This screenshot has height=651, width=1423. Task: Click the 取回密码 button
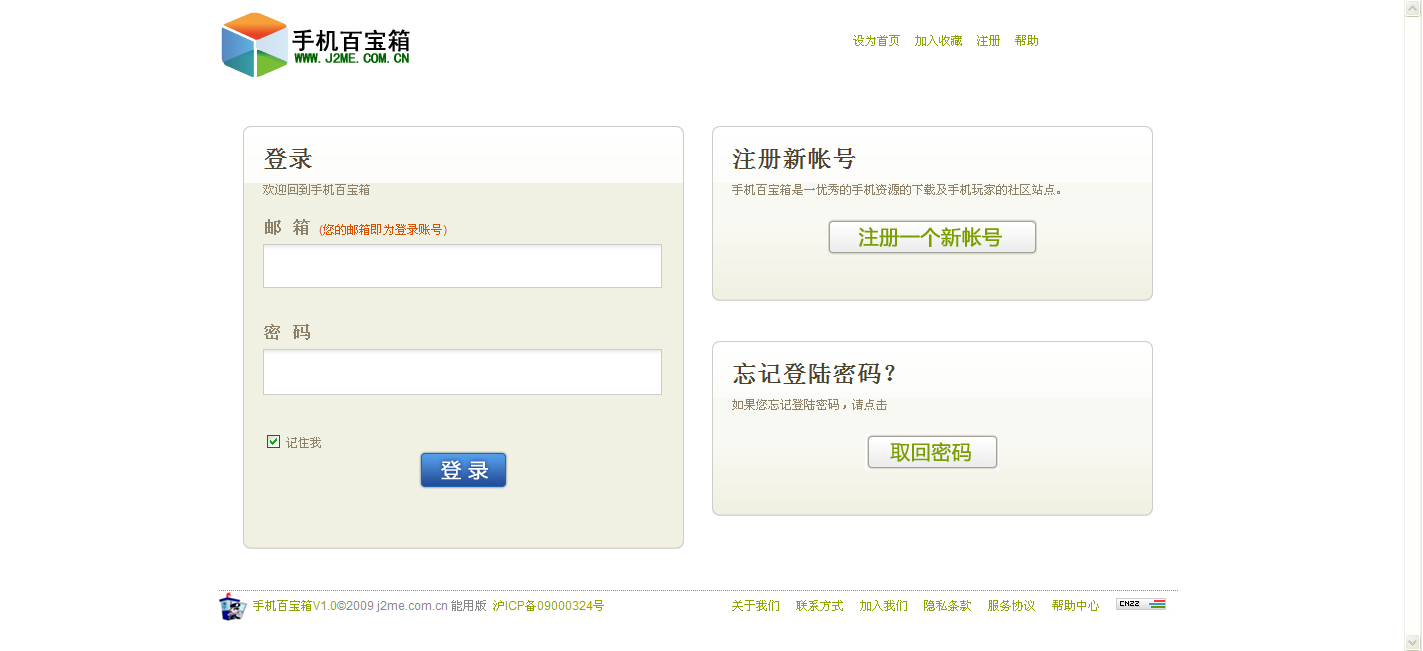[x=932, y=452]
